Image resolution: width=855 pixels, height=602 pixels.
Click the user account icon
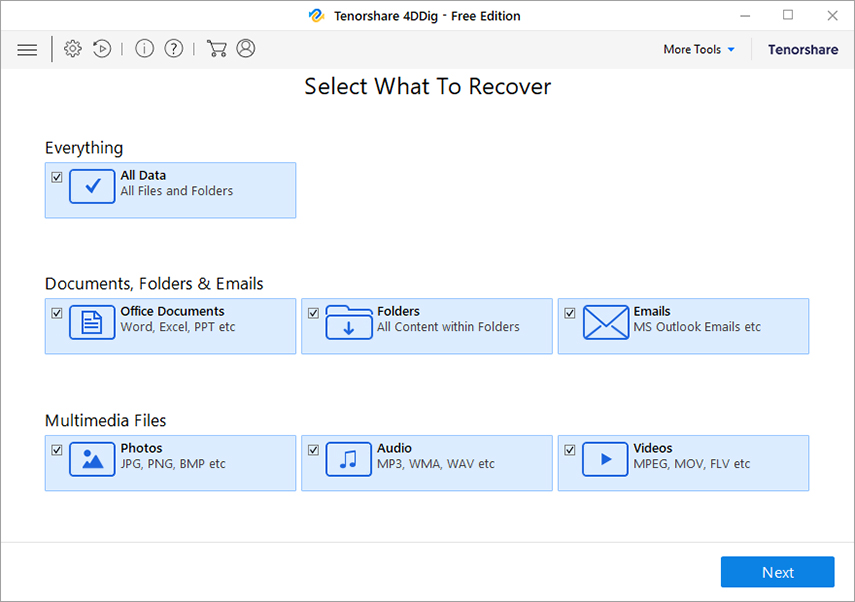pyautogui.click(x=246, y=48)
